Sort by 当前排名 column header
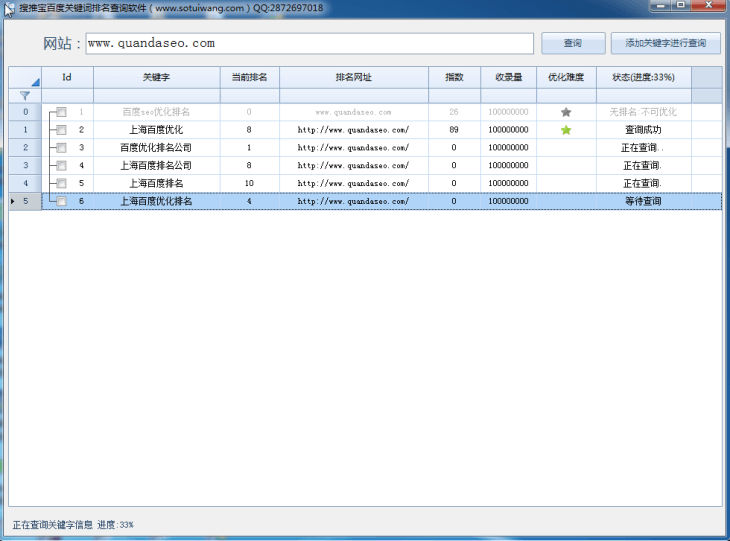Viewport: 730px width, 541px height. [x=250, y=77]
